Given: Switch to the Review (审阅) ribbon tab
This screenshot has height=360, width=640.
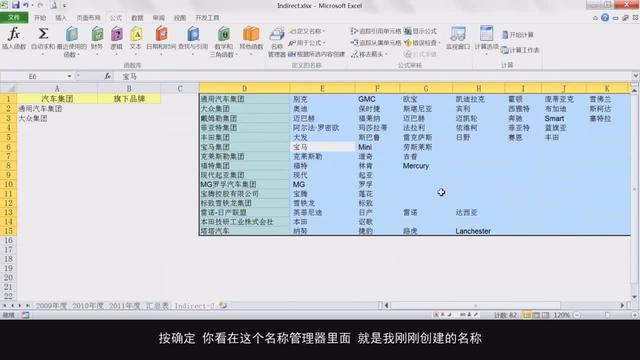Looking at the screenshot, I should tap(158, 18).
